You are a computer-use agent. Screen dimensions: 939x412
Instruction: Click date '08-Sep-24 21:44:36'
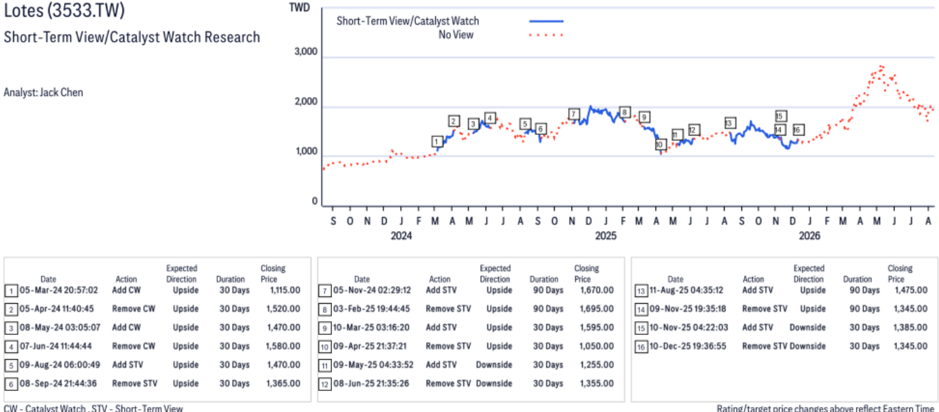pyautogui.click(x=57, y=383)
